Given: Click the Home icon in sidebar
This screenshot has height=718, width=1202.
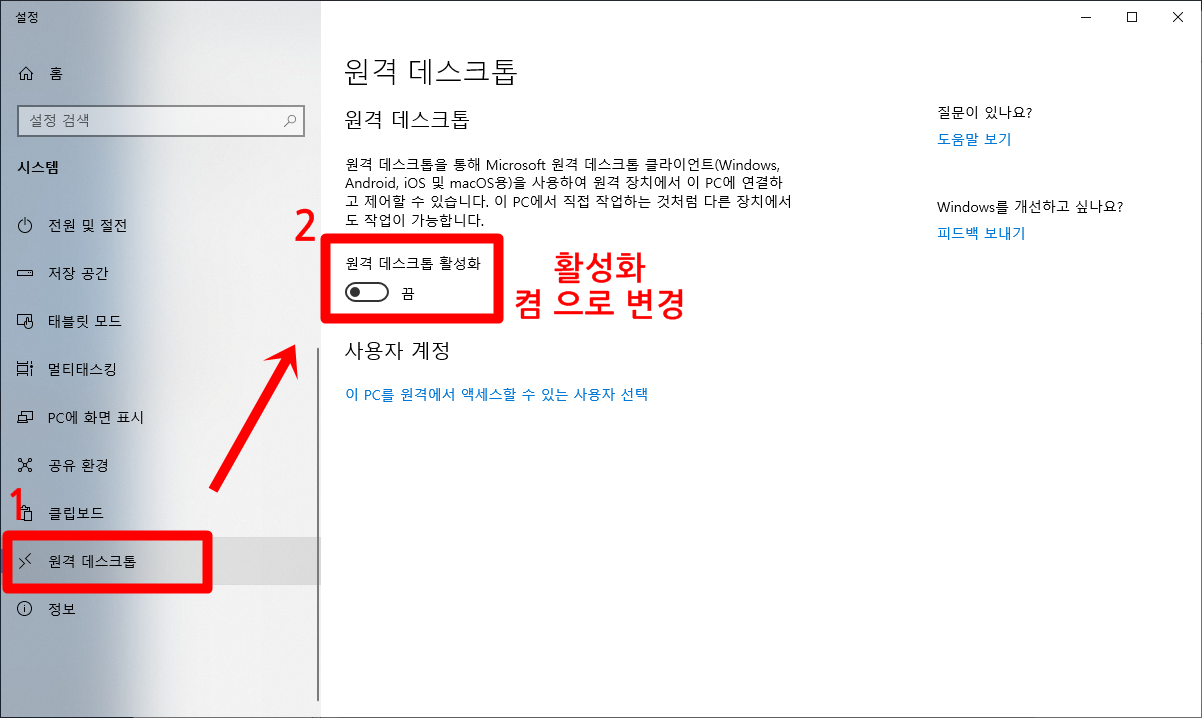Looking at the screenshot, I should [26, 73].
